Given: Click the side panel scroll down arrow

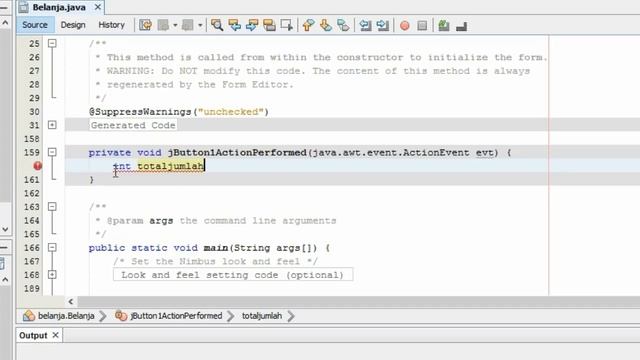Looking at the screenshot, I should (x=5, y=229).
